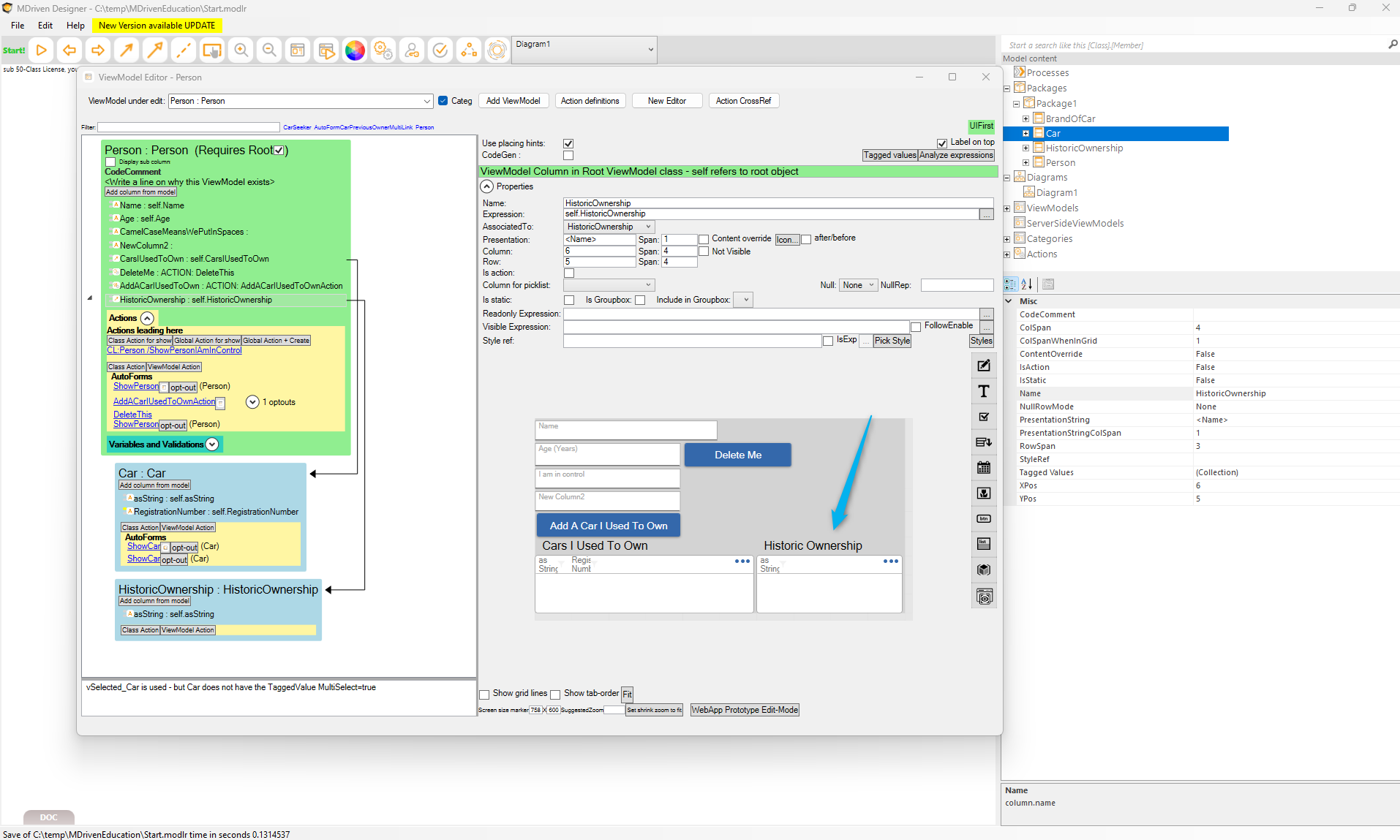
Task: Open the Edit menu
Action: coord(45,26)
